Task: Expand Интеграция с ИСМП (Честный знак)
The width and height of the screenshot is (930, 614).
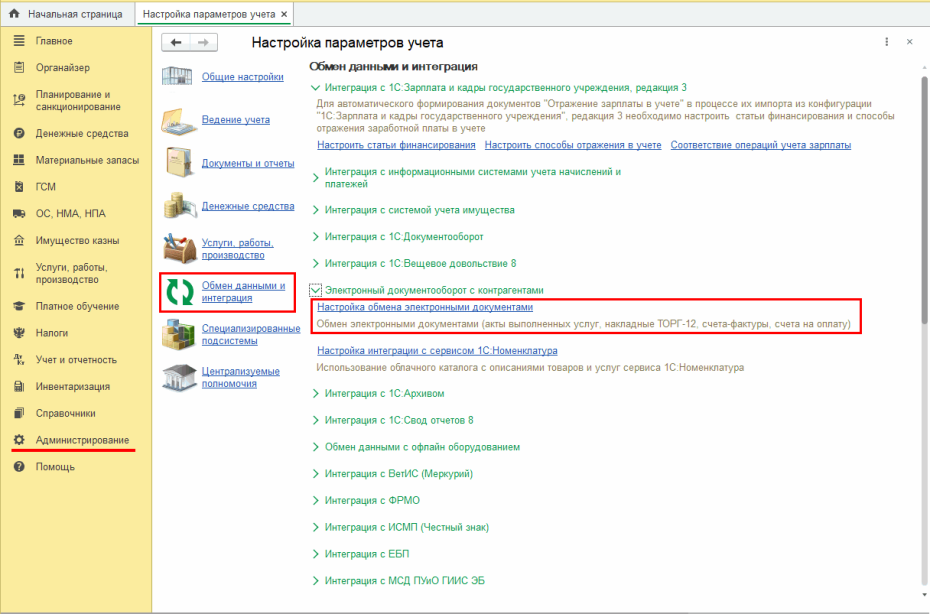Action: click(x=316, y=527)
